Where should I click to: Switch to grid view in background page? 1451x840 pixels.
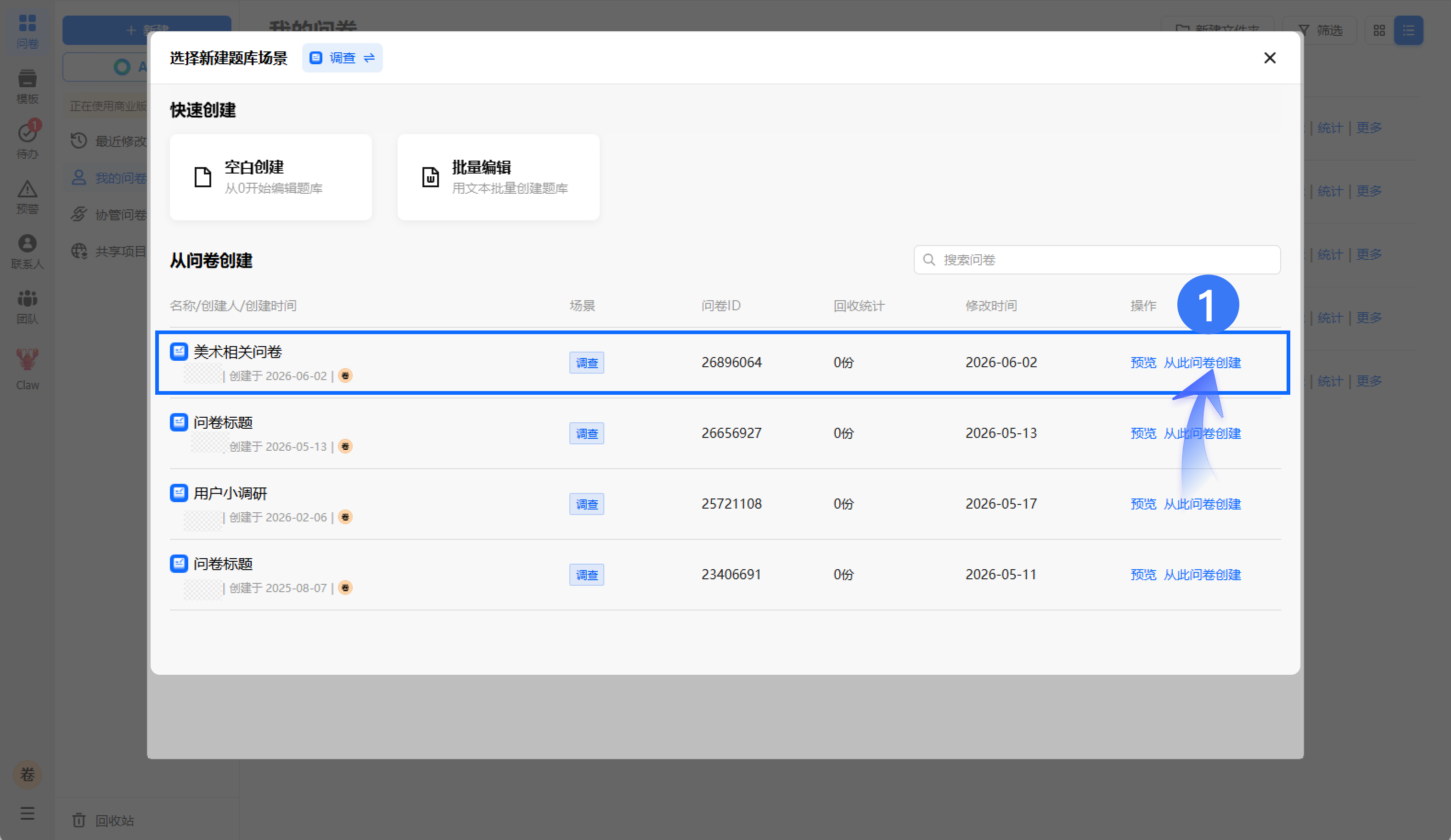pos(1379,30)
